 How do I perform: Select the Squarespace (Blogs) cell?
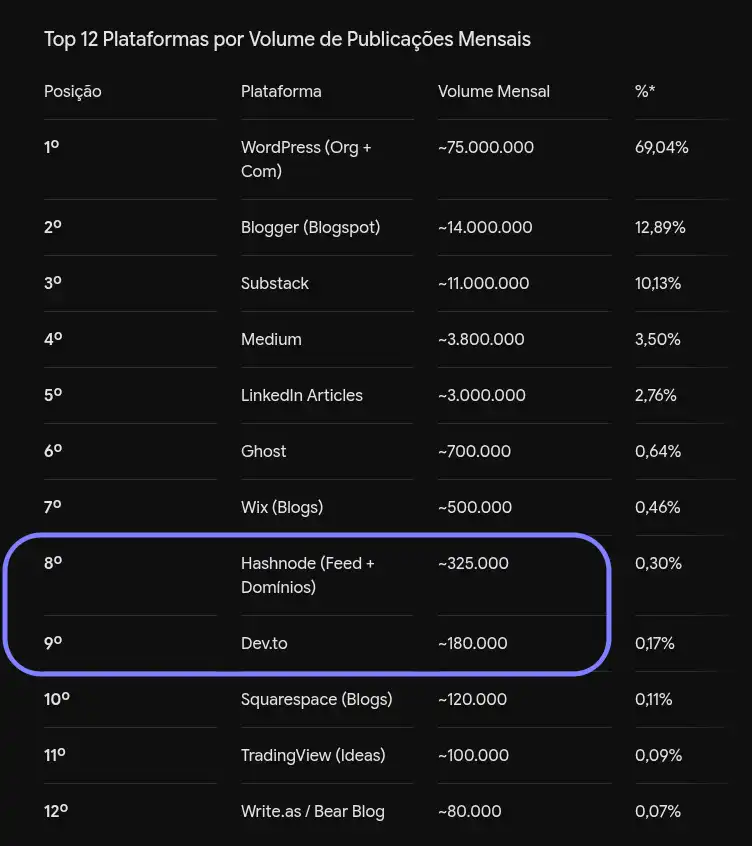(x=317, y=700)
